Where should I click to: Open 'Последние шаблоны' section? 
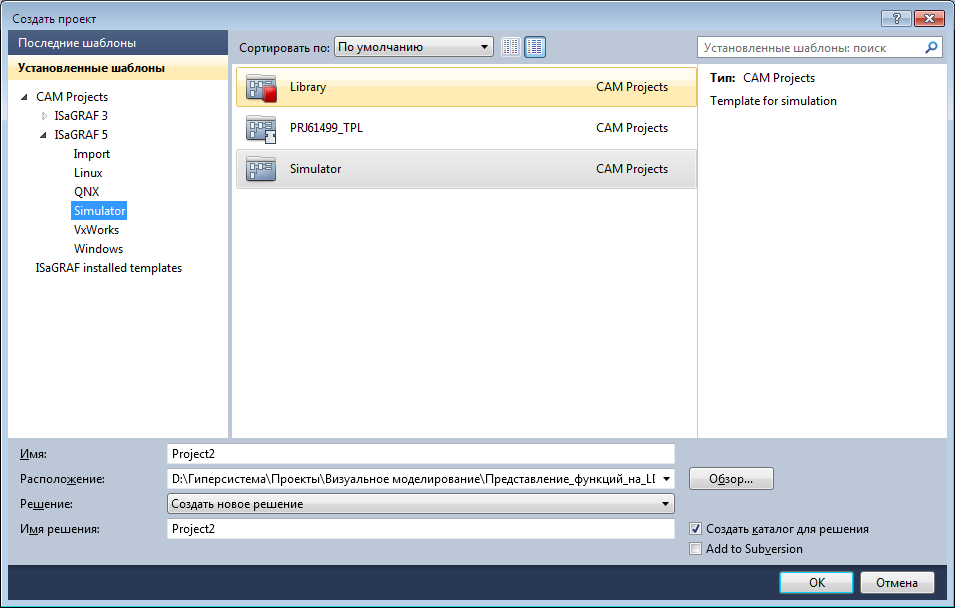click(118, 43)
